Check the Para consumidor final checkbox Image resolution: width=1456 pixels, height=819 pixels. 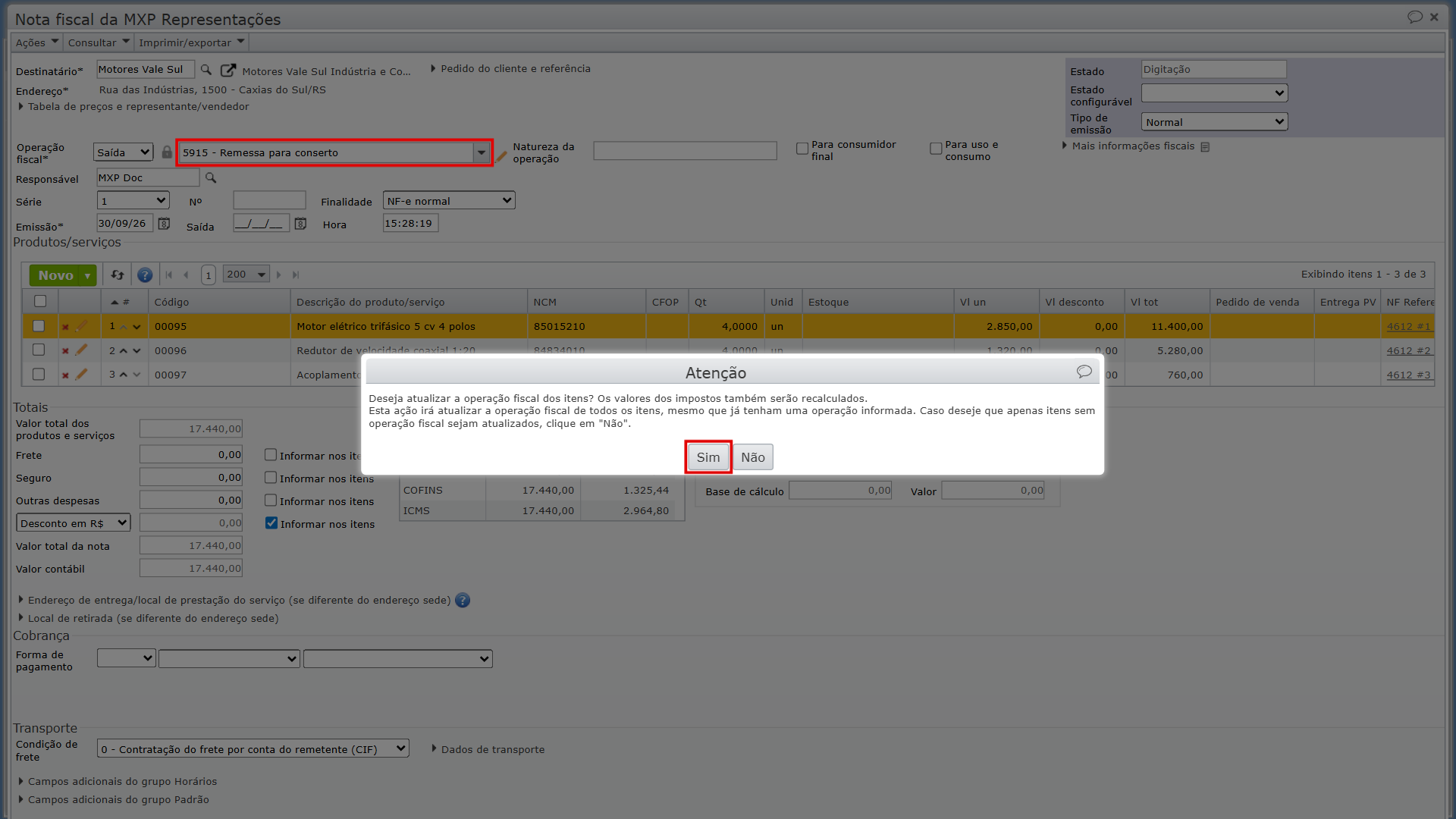pyautogui.click(x=802, y=149)
